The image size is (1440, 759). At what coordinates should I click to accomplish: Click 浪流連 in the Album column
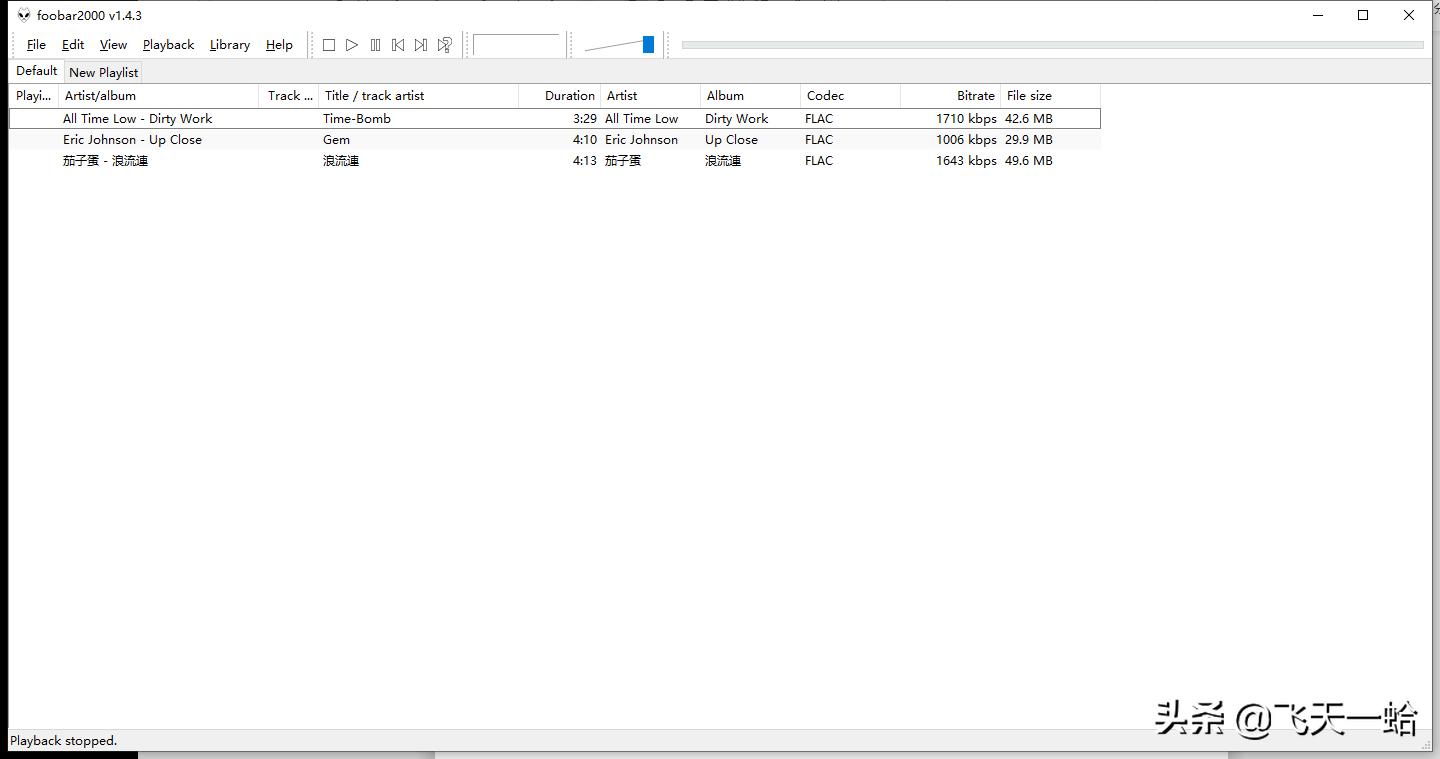click(723, 161)
